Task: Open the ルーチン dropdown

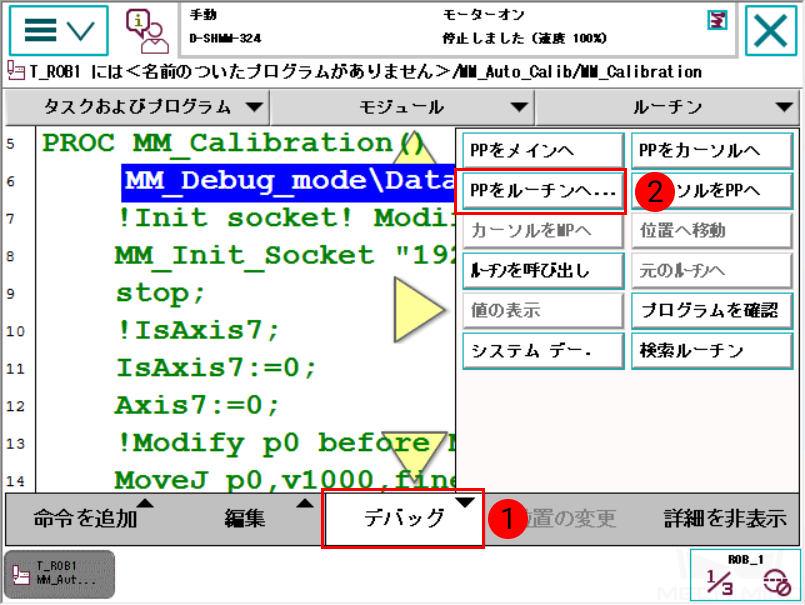Action: pos(667,107)
